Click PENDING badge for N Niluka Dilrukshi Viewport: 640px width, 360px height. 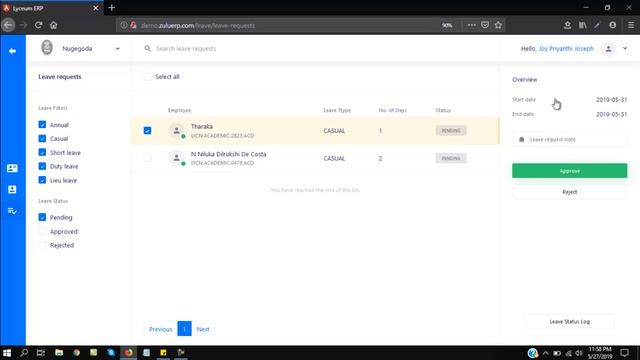451,158
